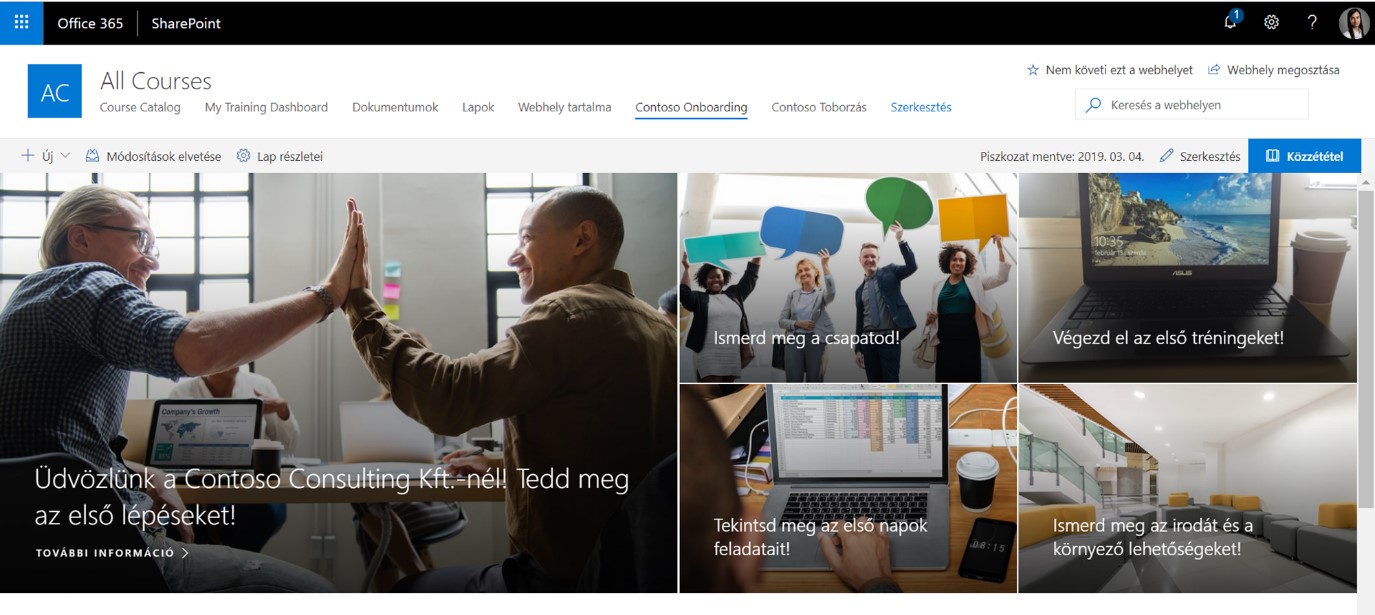The width and height of the screenshot is (1375, 615).
Task: Open the Ismerd meg a csapatod! tile
Action: click(x=848, y=277)
